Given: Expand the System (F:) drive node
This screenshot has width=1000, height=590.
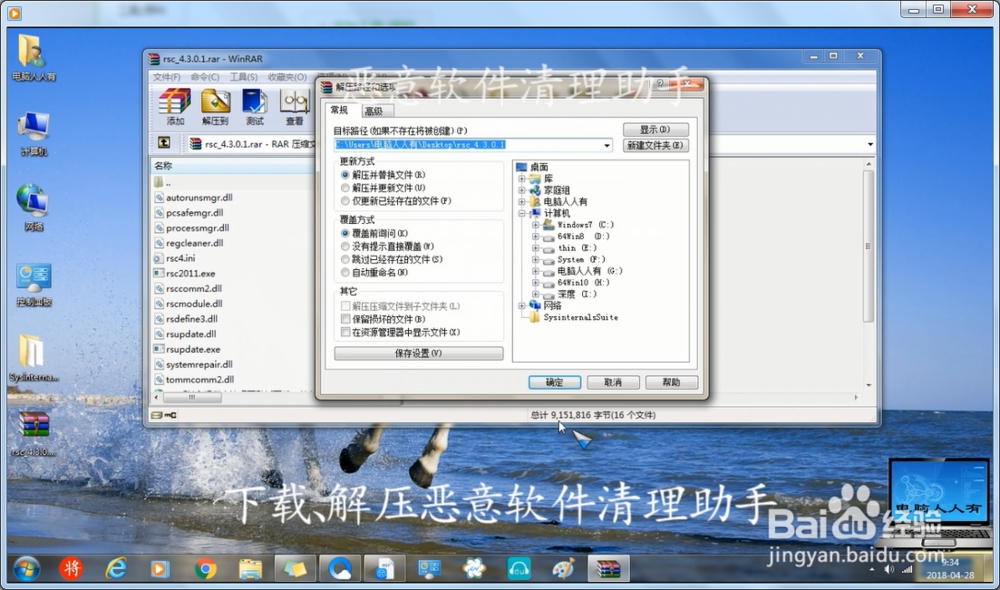Looking at the screenshot, I should click(535, 260).
